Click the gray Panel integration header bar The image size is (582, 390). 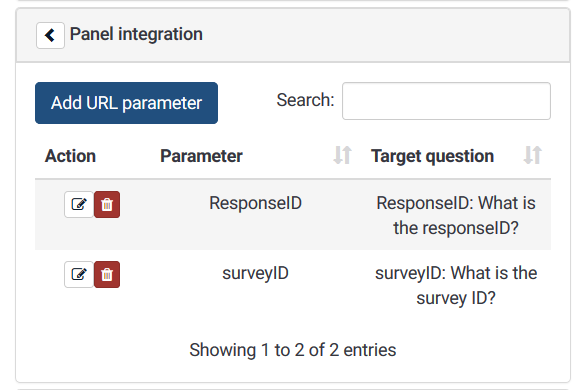coord(293,35)
